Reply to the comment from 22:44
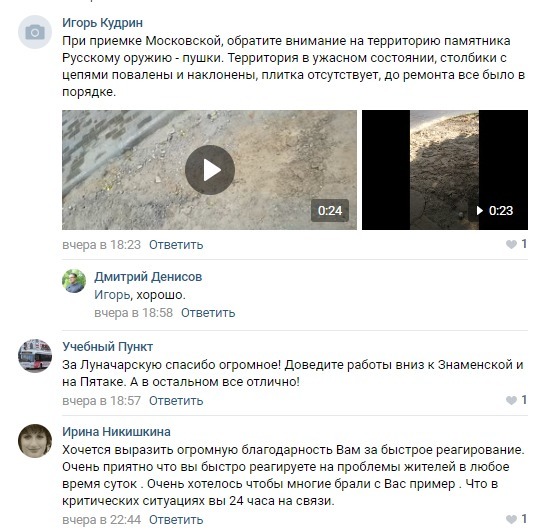 click(x=176, y=520)
